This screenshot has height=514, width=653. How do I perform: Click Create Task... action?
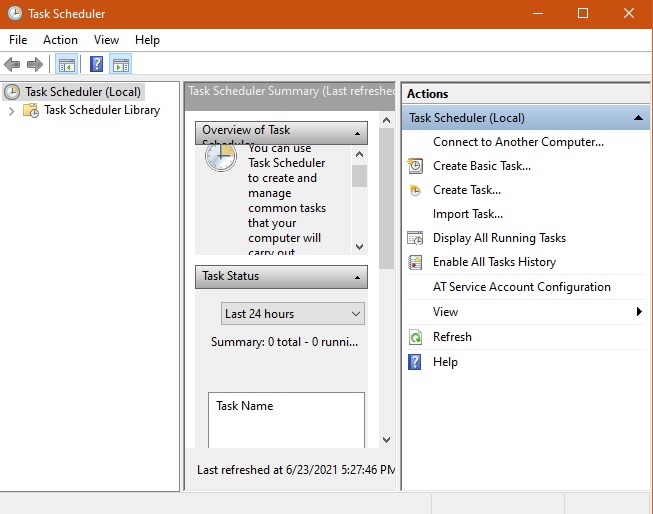coord(467,190)
